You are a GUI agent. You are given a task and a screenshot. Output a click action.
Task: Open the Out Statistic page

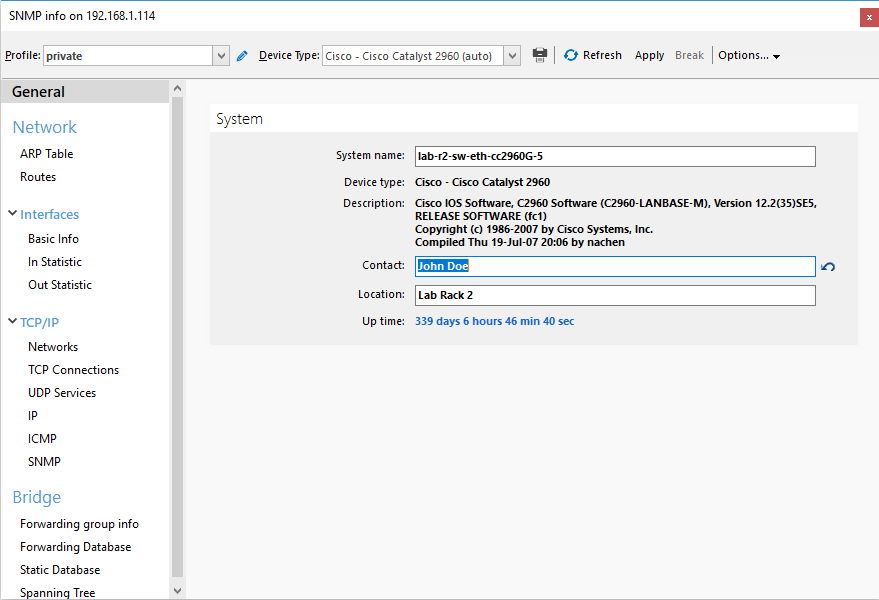60,285
